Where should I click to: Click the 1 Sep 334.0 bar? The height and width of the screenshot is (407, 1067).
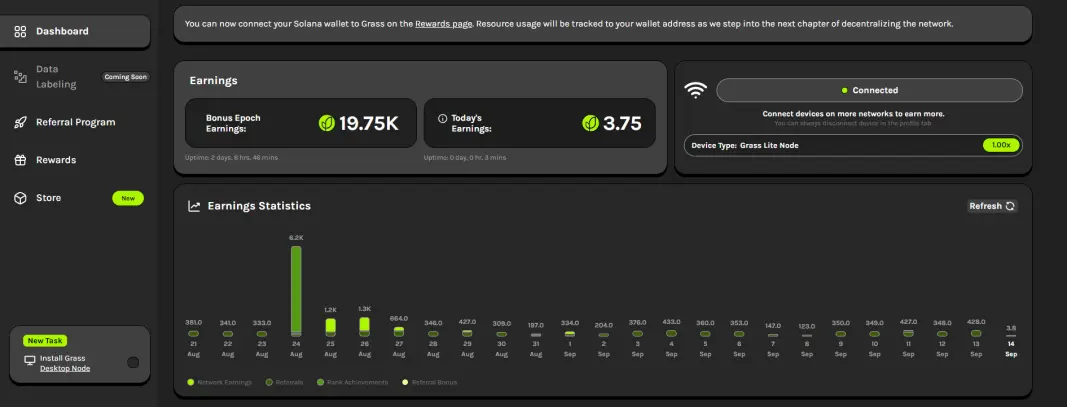tap(570, 334)
